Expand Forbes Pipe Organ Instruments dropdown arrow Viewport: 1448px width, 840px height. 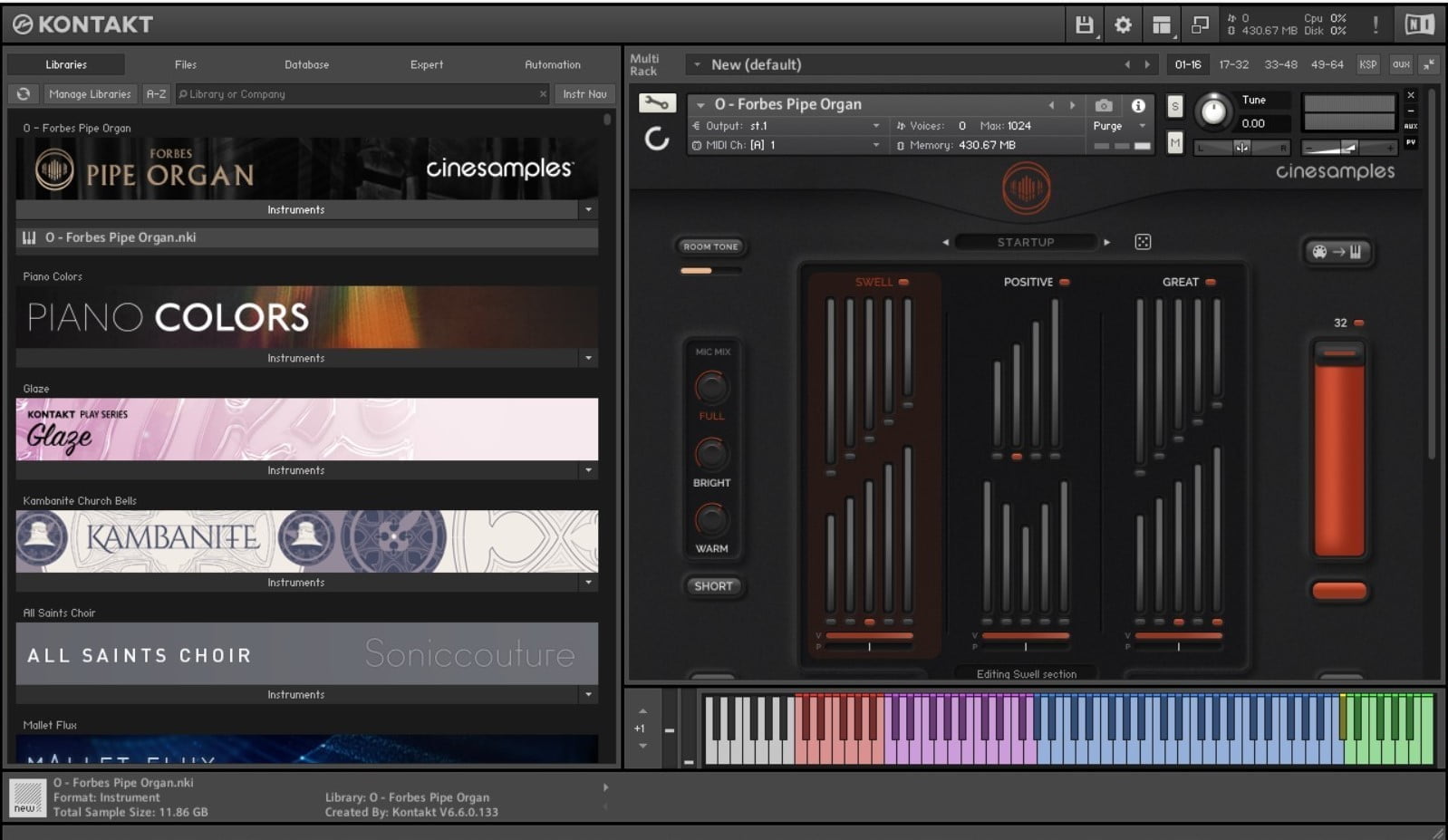click(x=588, y=209)
